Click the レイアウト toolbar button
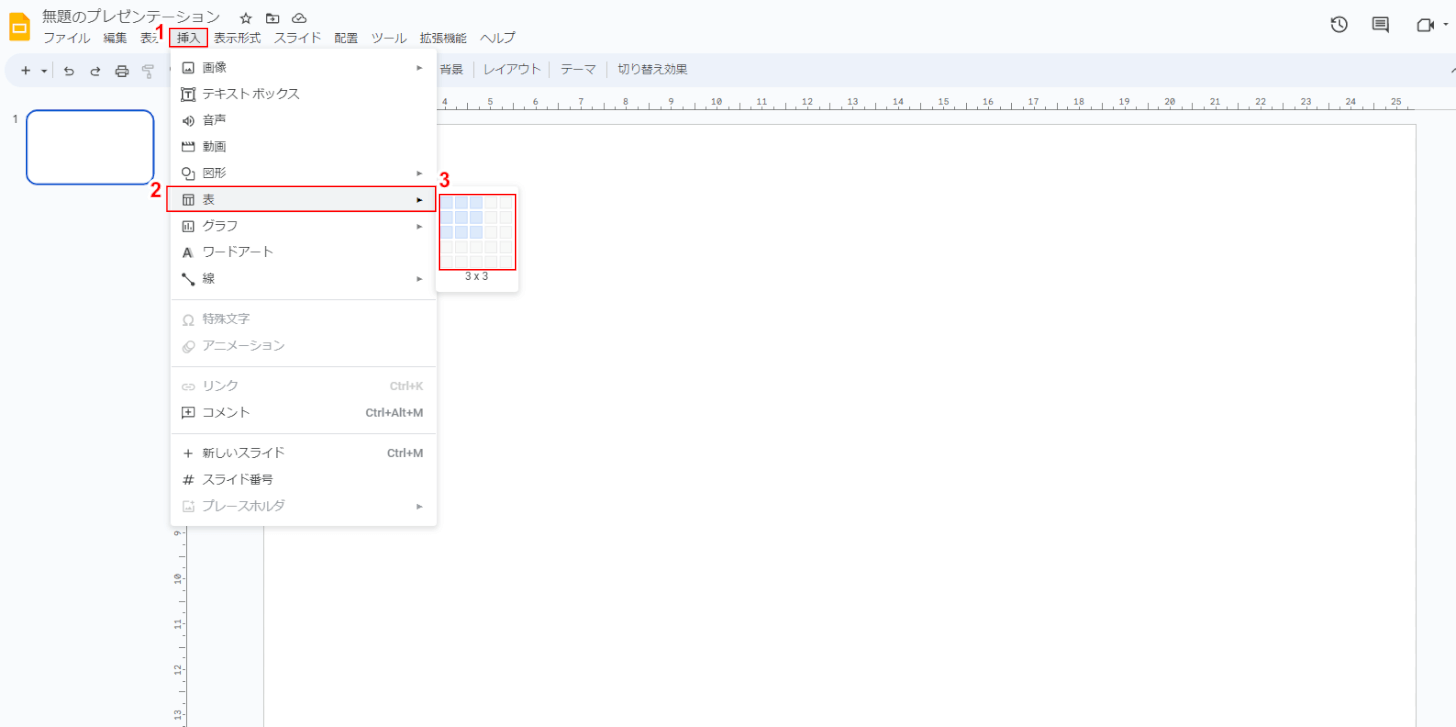 tap(512, 70)
